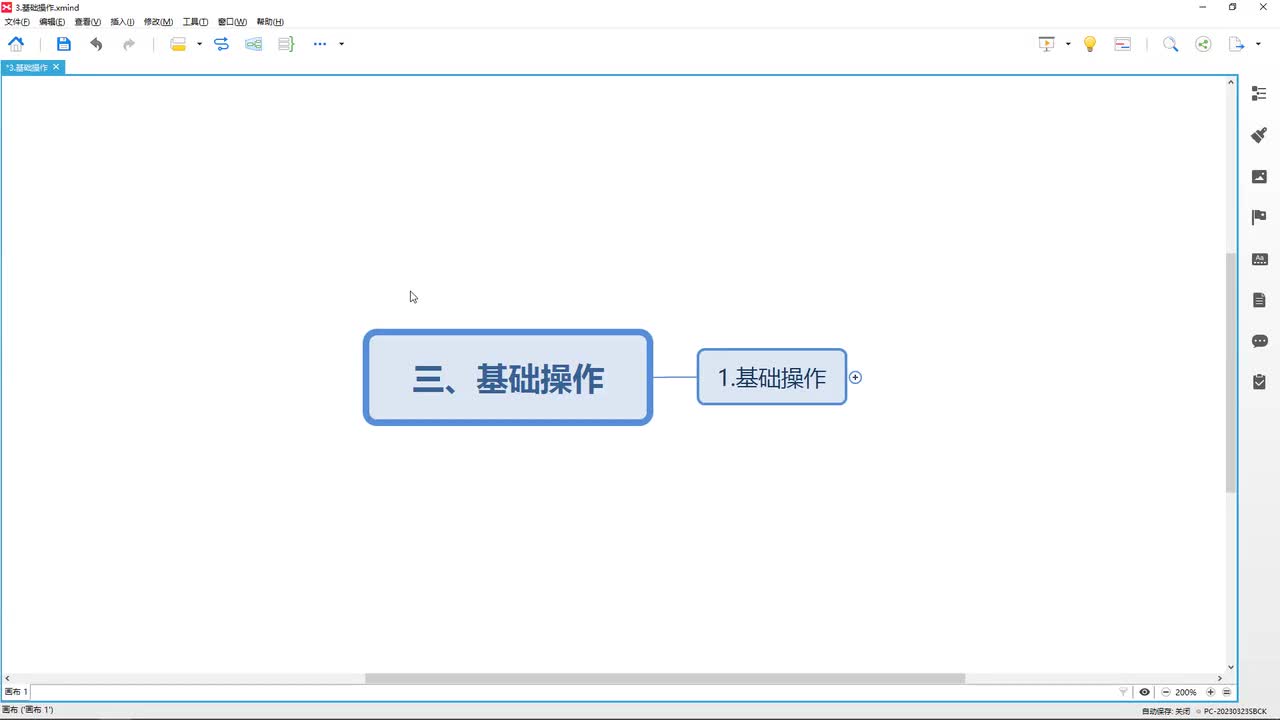Redo the previous action
The height and width of the screenshot is (720, 1280).
tap(129, 44)
